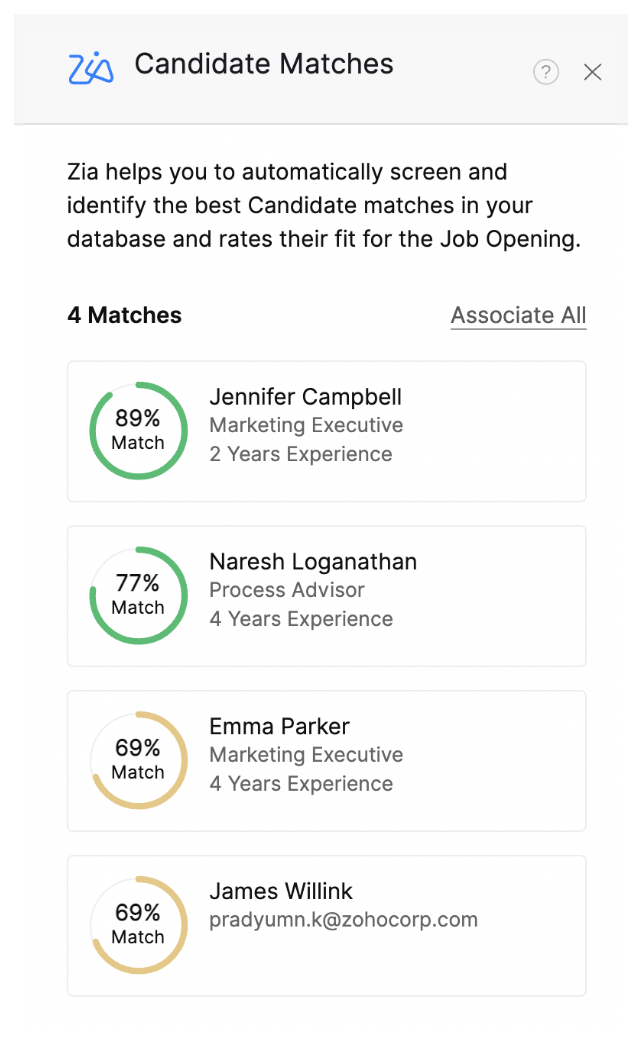Viewport: 640px width, 1056px height.
Task: Click the 4 Matches count heading
Action: (125, 316)
